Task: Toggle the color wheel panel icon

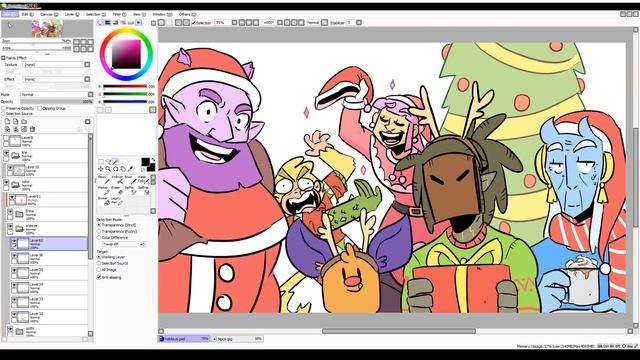Action: pos(100,23)
